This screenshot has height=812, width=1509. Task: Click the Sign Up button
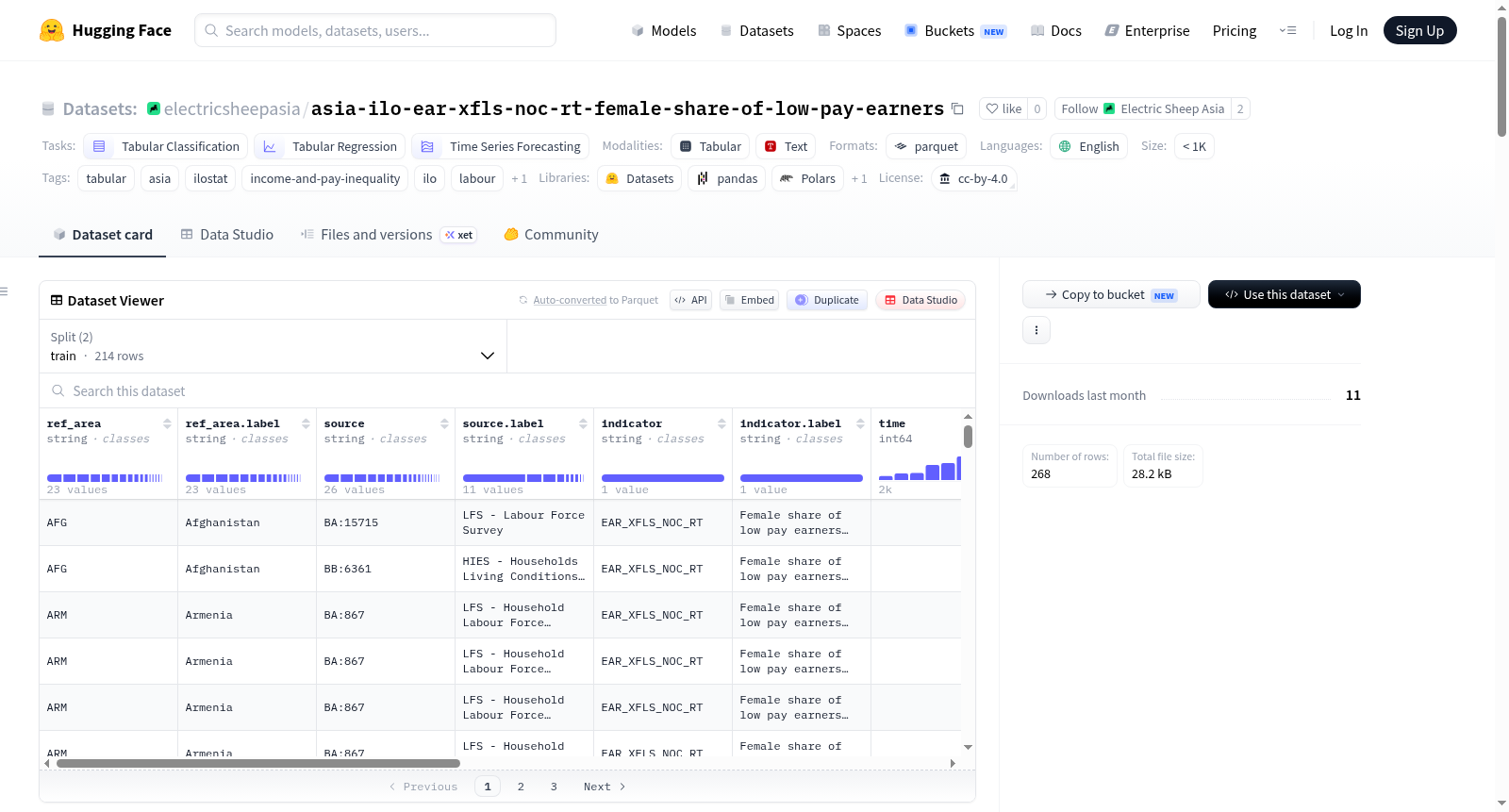1419,30
